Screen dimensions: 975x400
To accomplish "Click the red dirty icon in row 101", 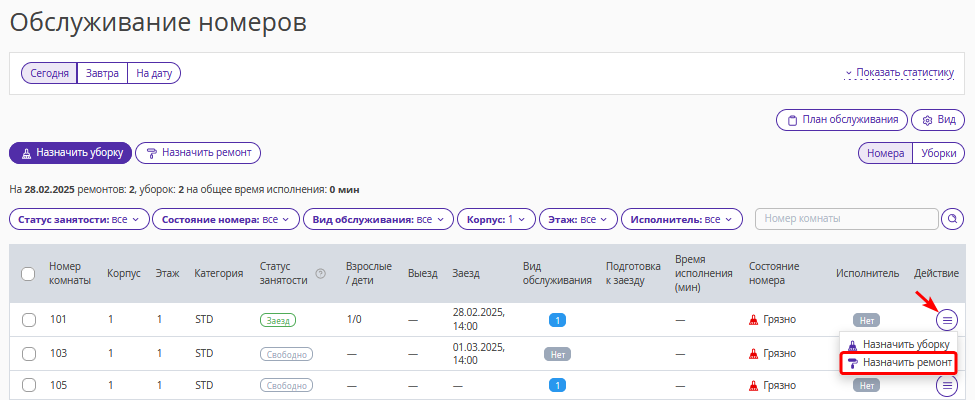I will (x=754, y=320).
